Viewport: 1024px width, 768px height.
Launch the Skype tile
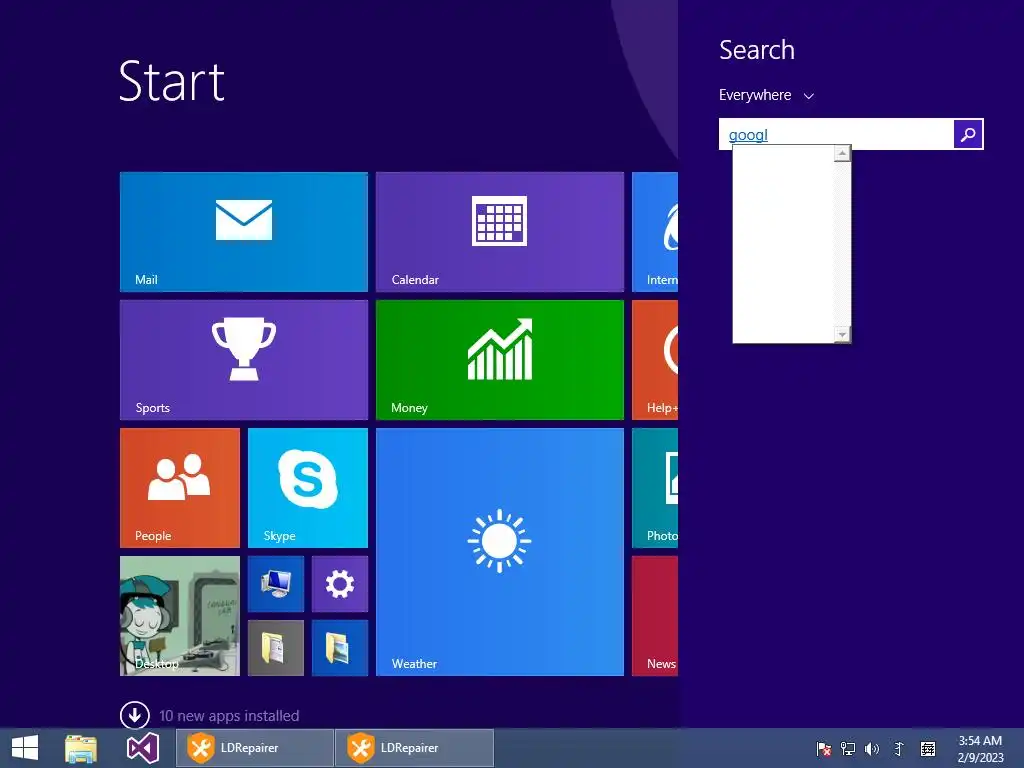(x=308, y=488)
